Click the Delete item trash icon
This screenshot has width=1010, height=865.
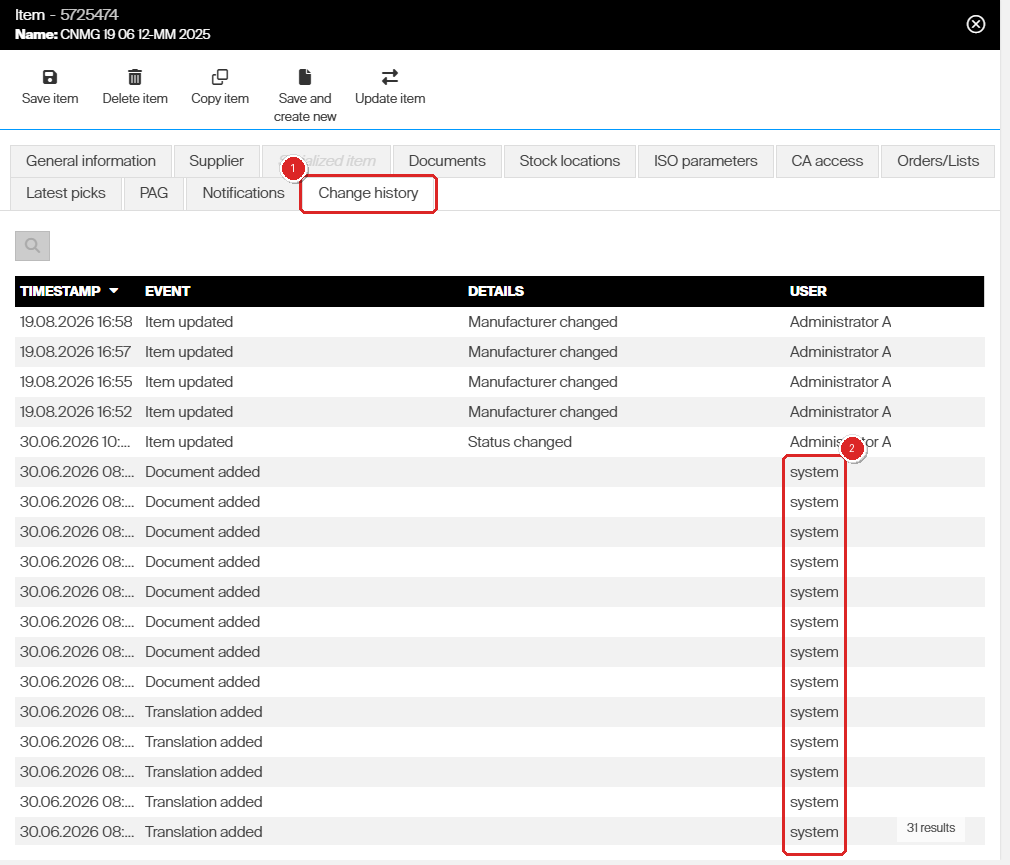click(135, 77)
